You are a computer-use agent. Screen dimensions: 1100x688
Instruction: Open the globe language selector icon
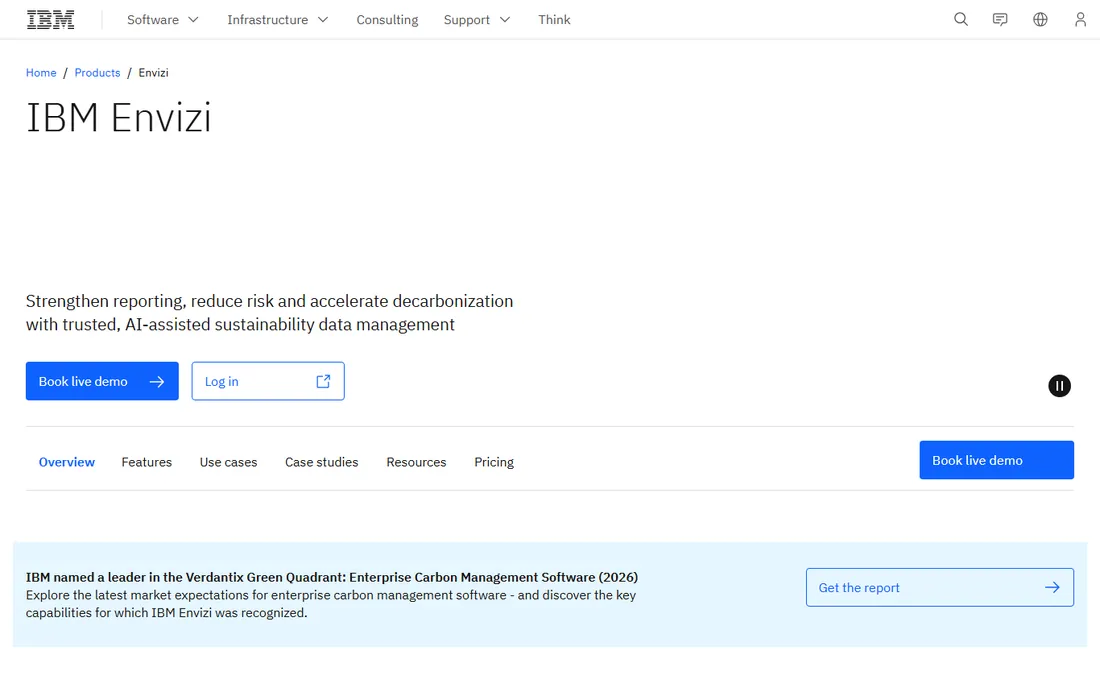pos(1040,20)
